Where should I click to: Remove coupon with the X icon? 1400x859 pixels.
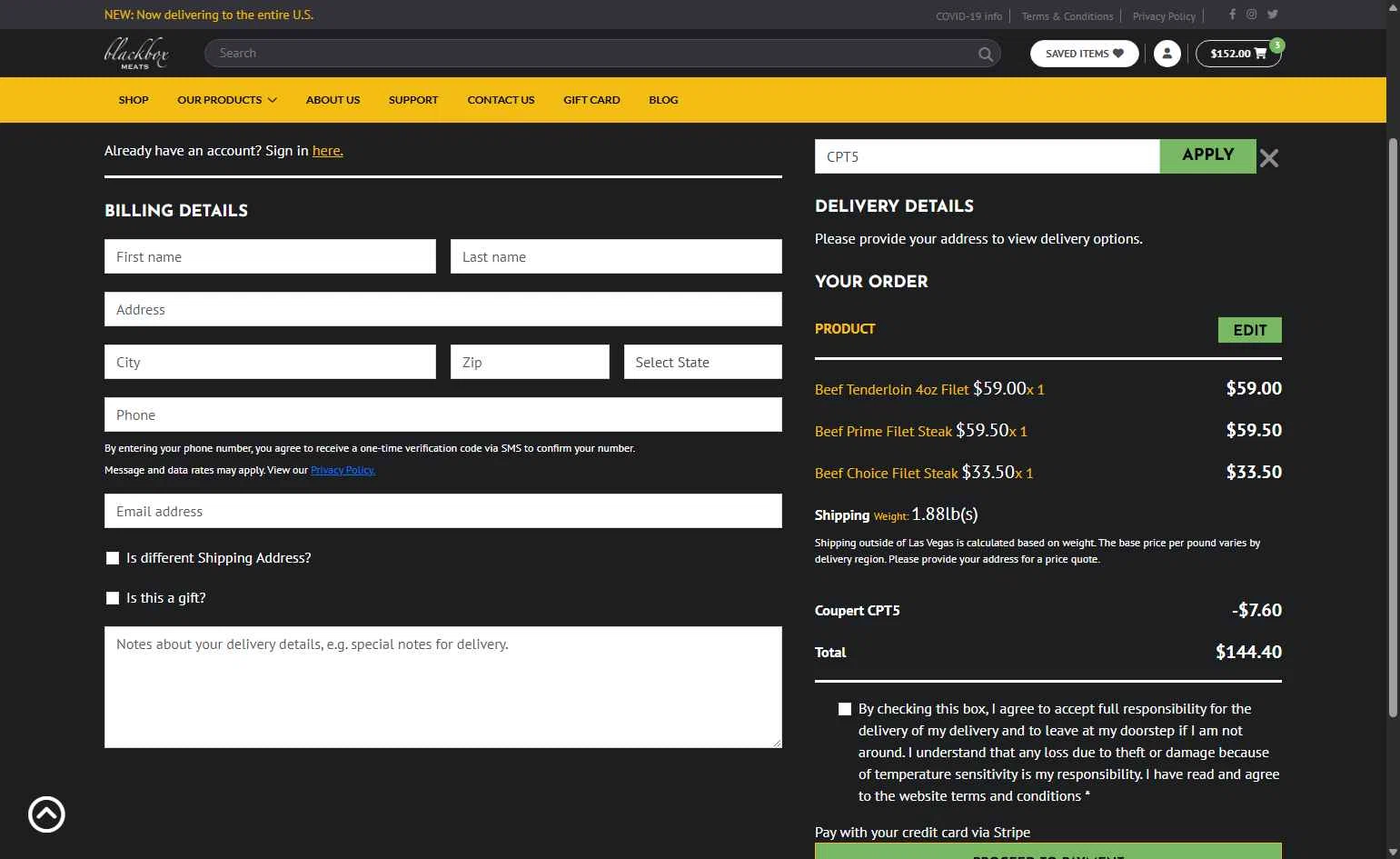pos(1269,158)
